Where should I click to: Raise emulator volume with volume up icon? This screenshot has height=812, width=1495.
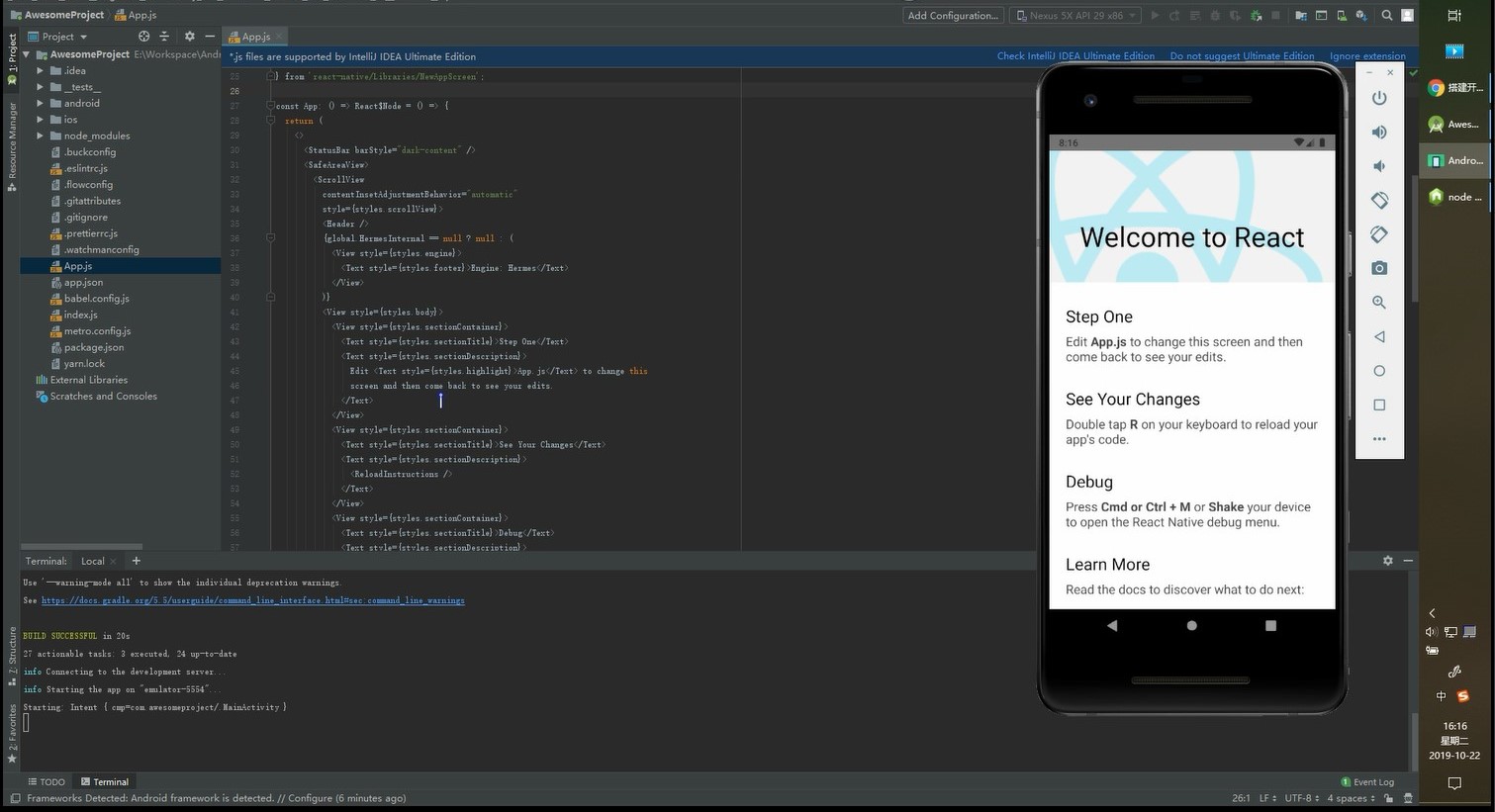[1379, 132]
